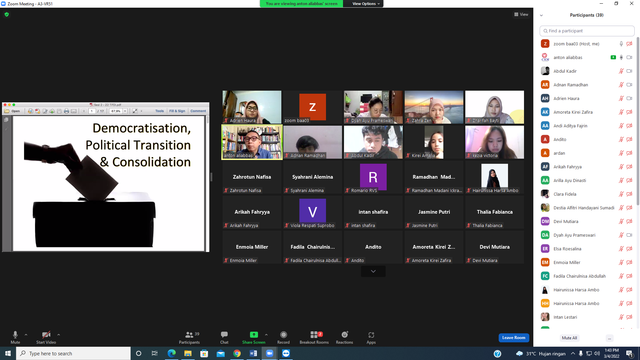Click the taskbar search box
The width and height of the screenshot is (640, 360).
click(73, 353)
